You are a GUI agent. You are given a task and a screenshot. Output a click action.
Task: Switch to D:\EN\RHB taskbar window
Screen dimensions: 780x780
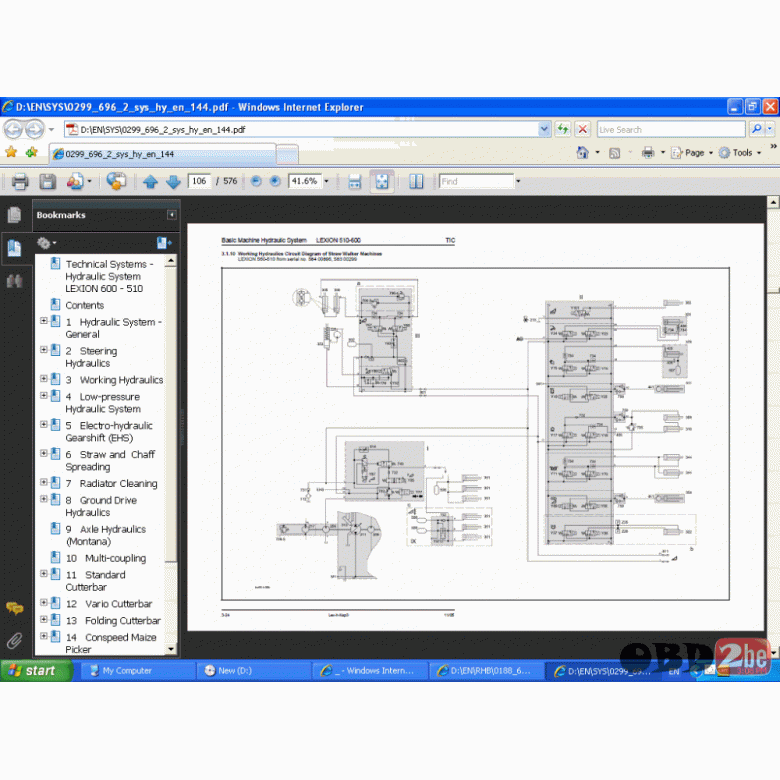click(486, 671)
